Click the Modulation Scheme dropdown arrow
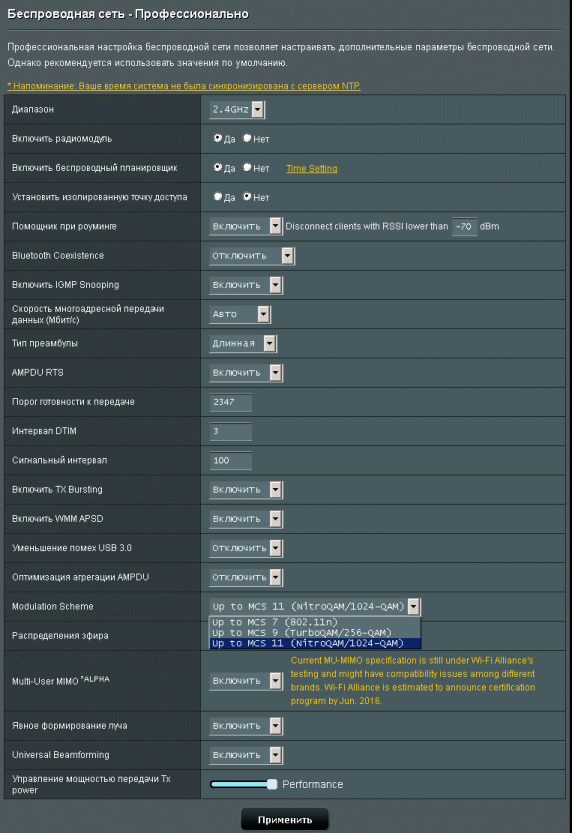Image resolution: width=572 pixels, height=833 pixels. 414,606
